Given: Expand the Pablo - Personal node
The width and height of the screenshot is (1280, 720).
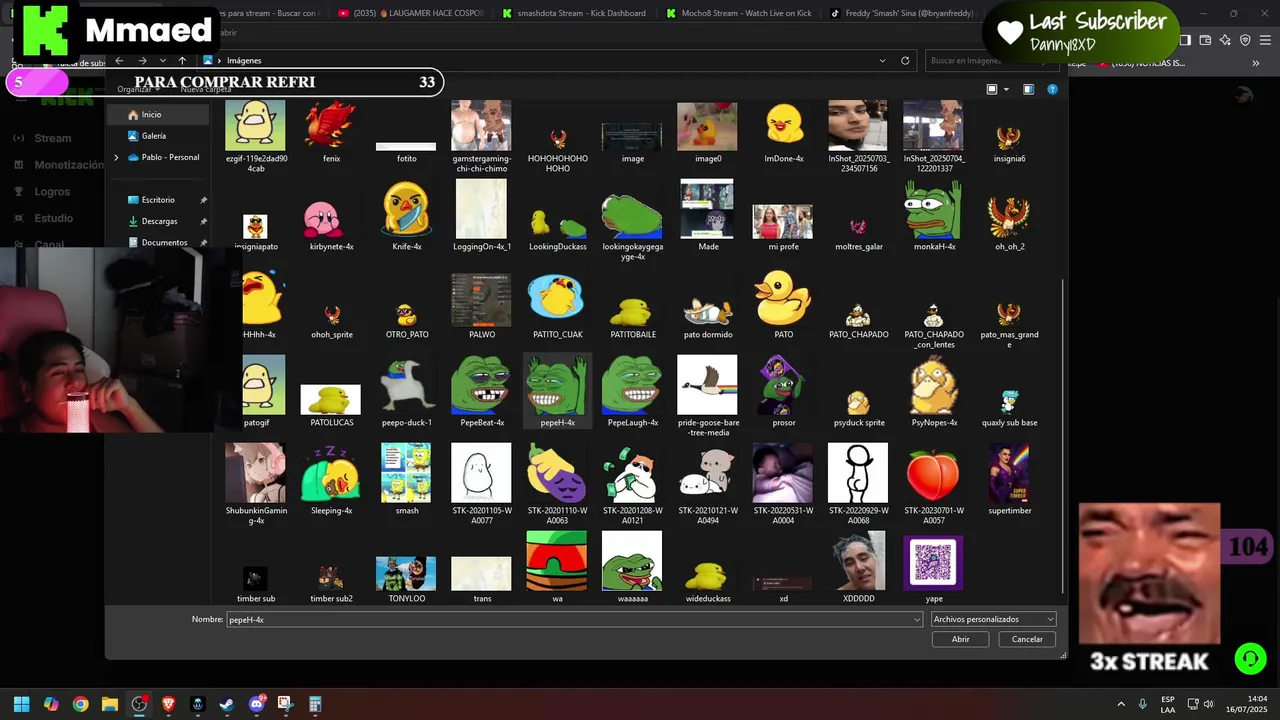Looking at the screenshot, I should [116, 157].
